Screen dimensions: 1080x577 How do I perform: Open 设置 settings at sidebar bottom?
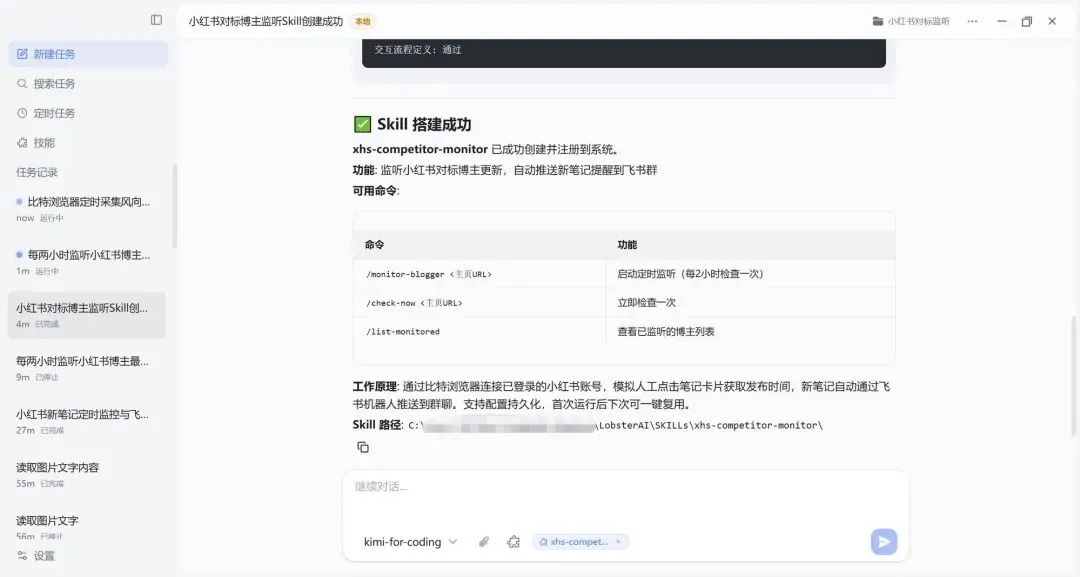(x=36, y=556)
